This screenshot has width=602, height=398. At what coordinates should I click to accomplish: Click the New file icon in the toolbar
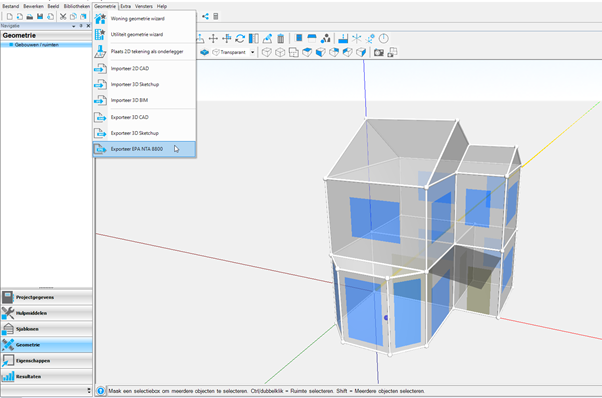pos(10,17)
